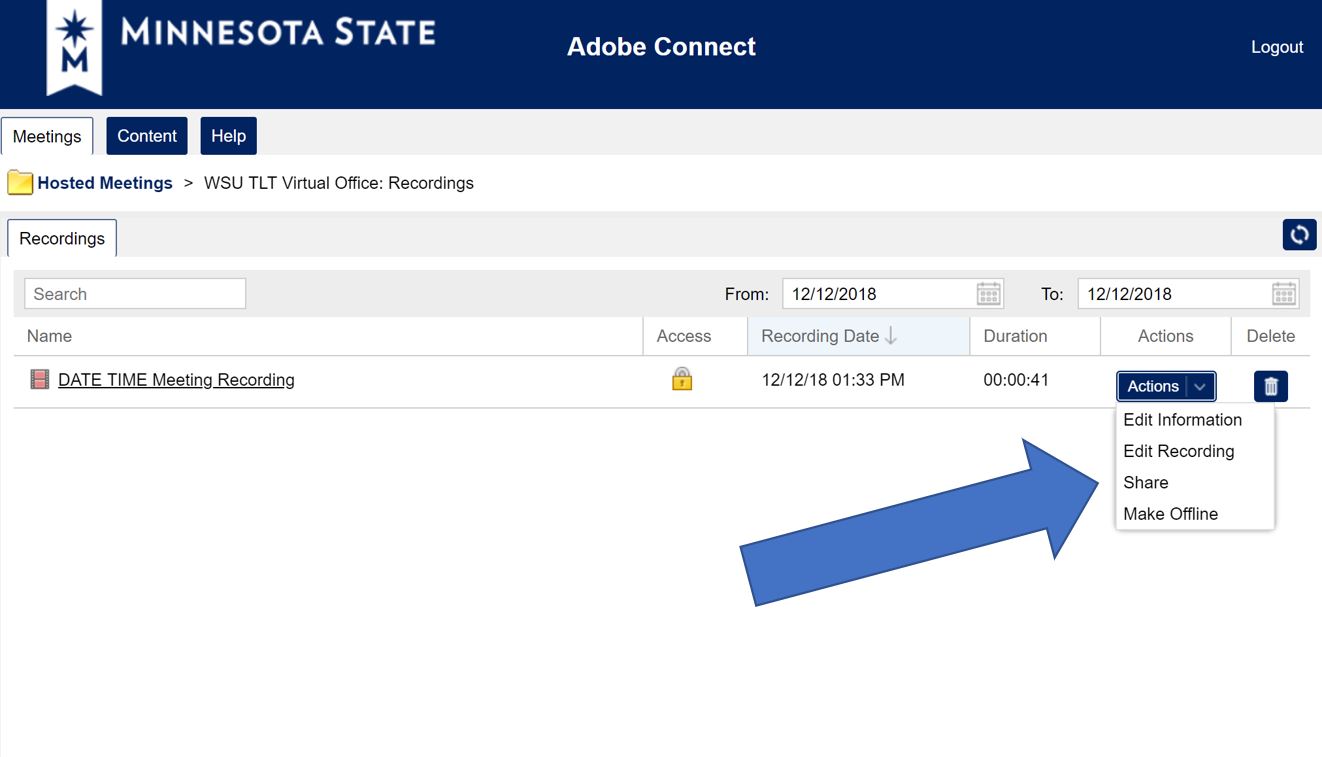Choose Make Offline menu option
This screenshot has width=1322, height=757.
point(1170,514)
